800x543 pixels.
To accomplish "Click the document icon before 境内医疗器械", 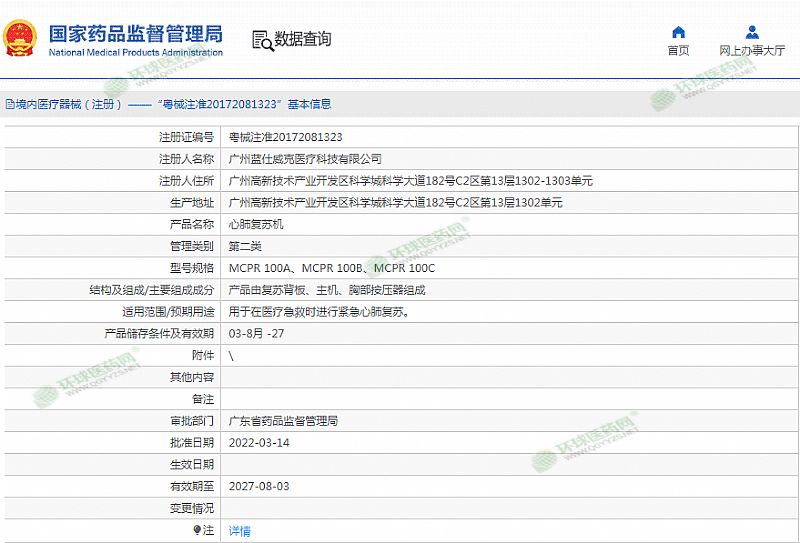I will (x=9, y=104).
